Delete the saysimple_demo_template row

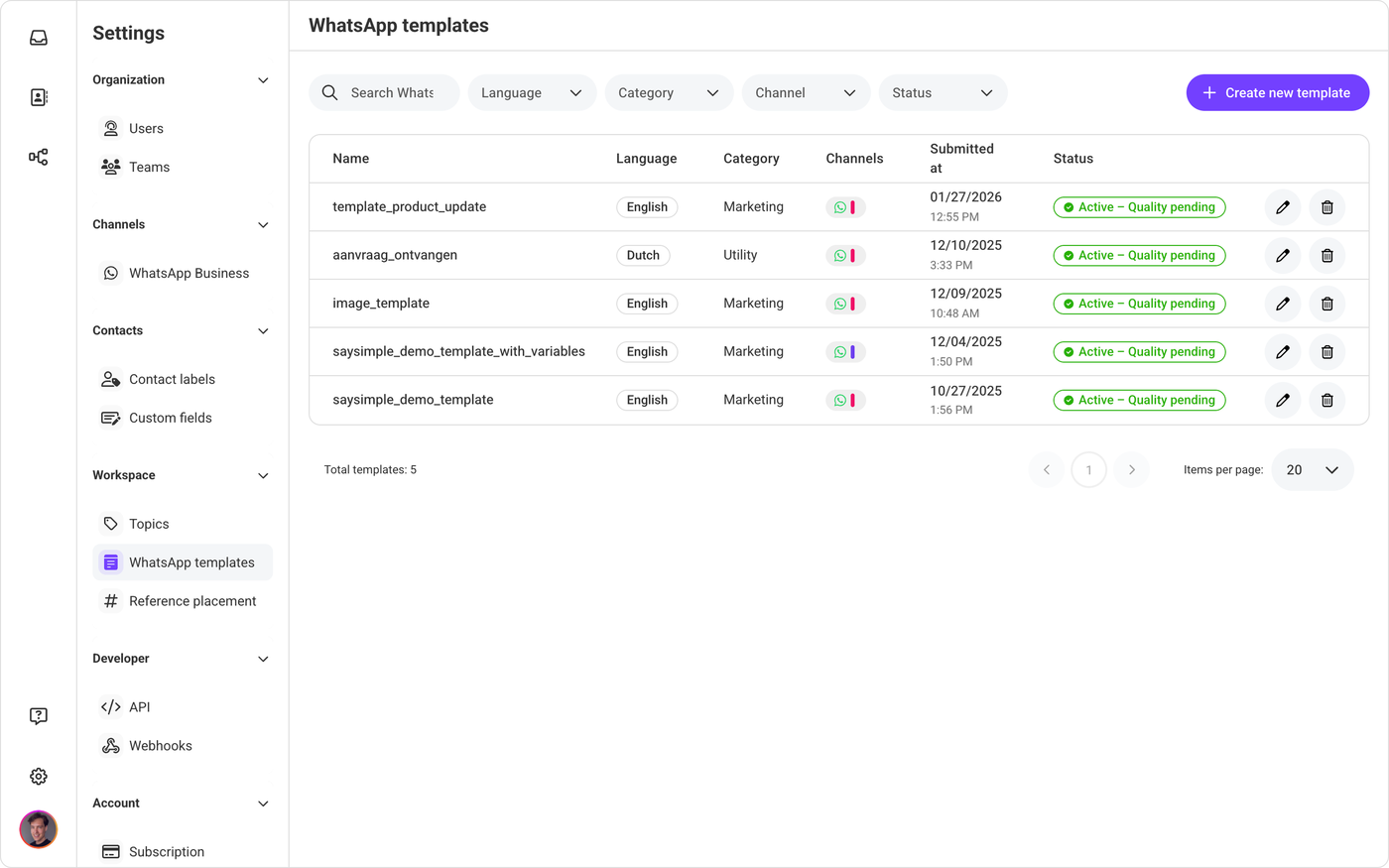click(x=1326, y=401)
